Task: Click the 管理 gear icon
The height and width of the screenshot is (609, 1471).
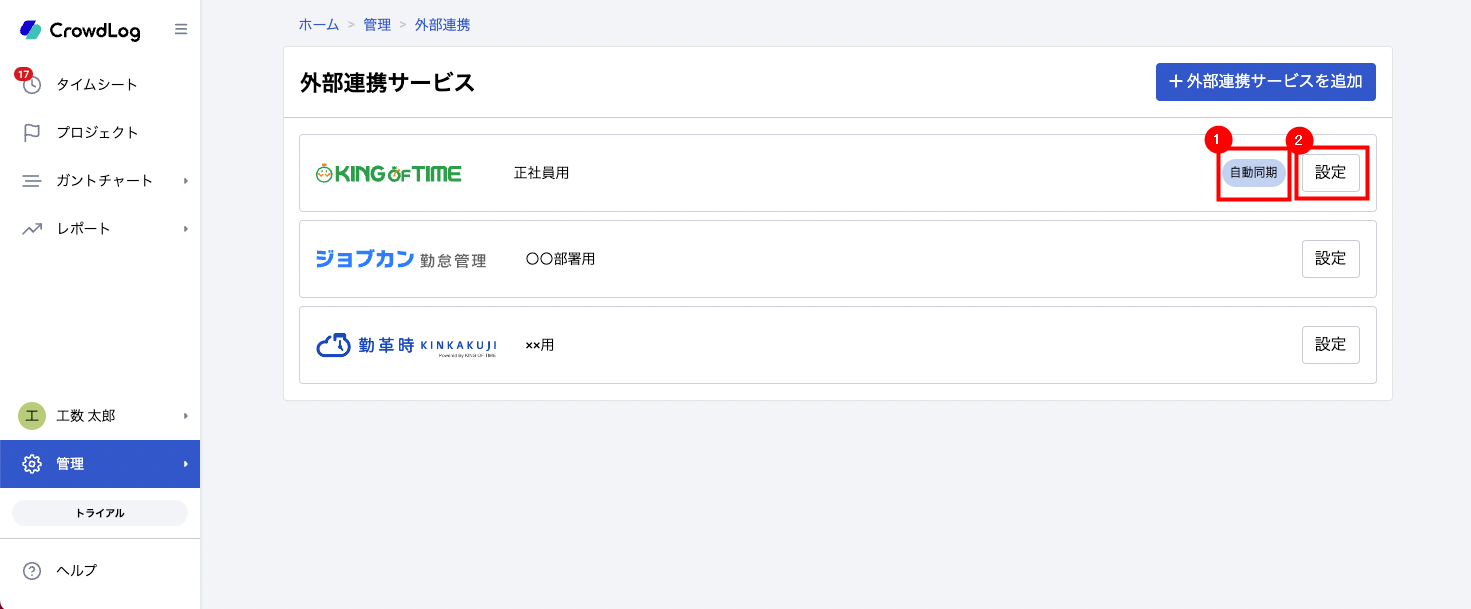Action: 32,464
